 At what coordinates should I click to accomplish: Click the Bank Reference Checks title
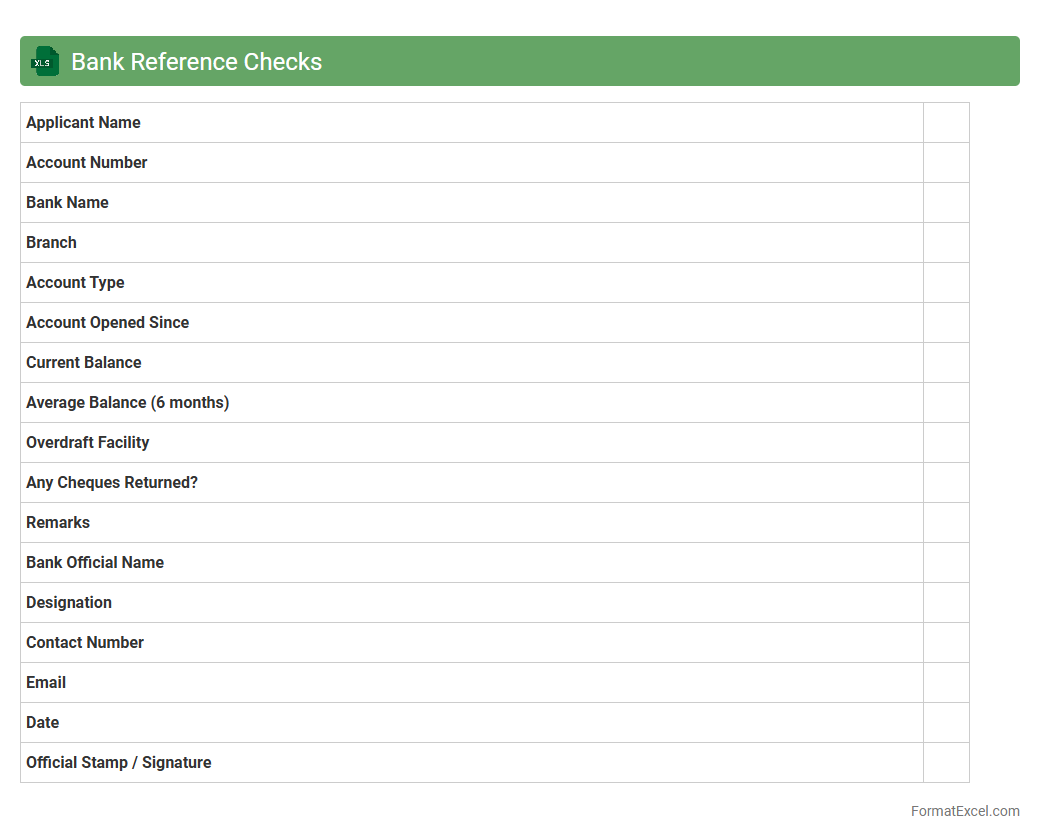click(x=196, y=61)
